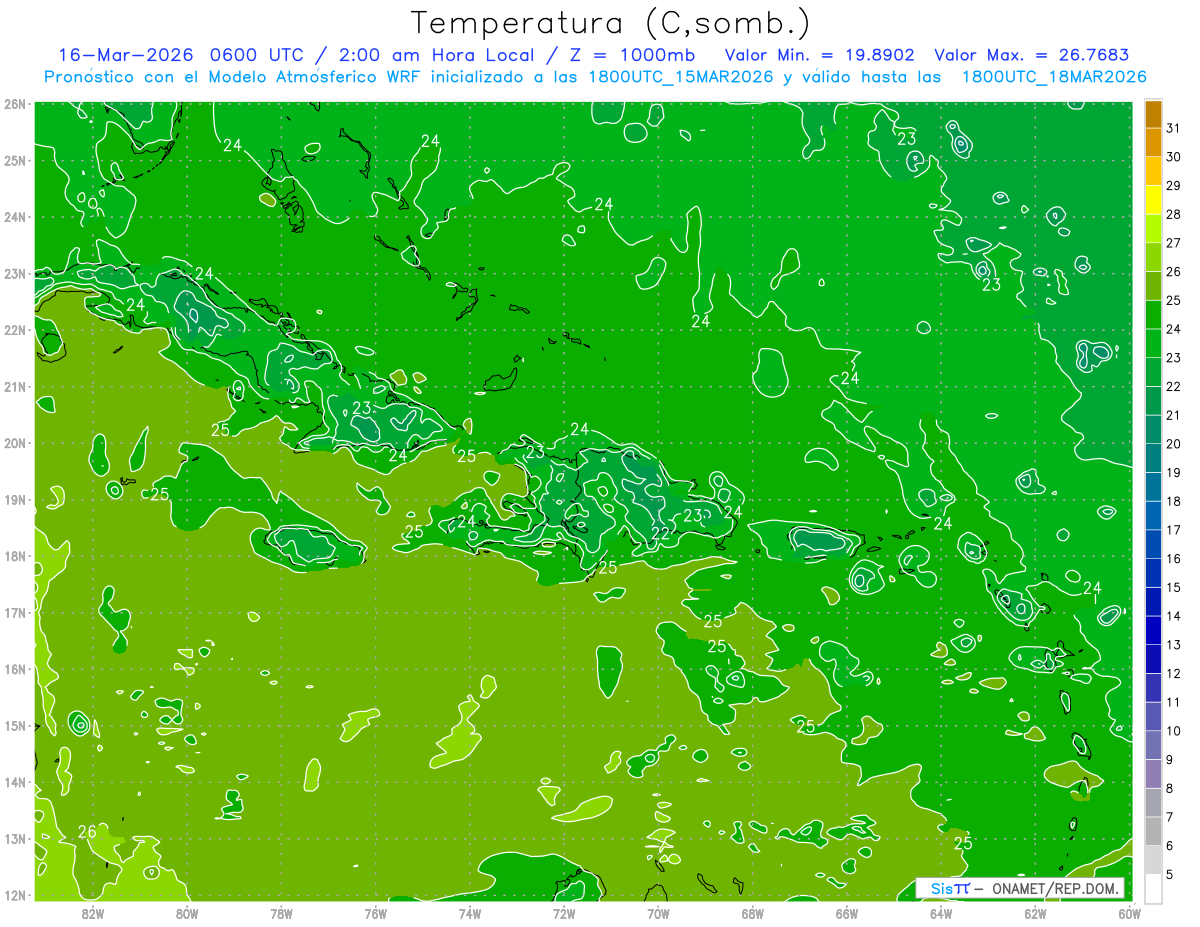This screenshot has width=1200, height=927.
Task: Click the 26N latitude axis label
Action: click(16, 104)
